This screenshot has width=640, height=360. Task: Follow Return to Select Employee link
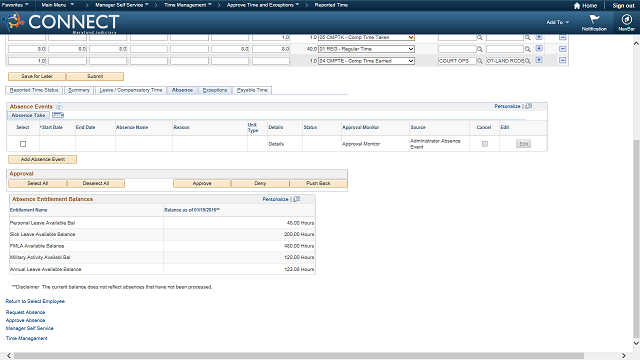[x=35, y=301]
